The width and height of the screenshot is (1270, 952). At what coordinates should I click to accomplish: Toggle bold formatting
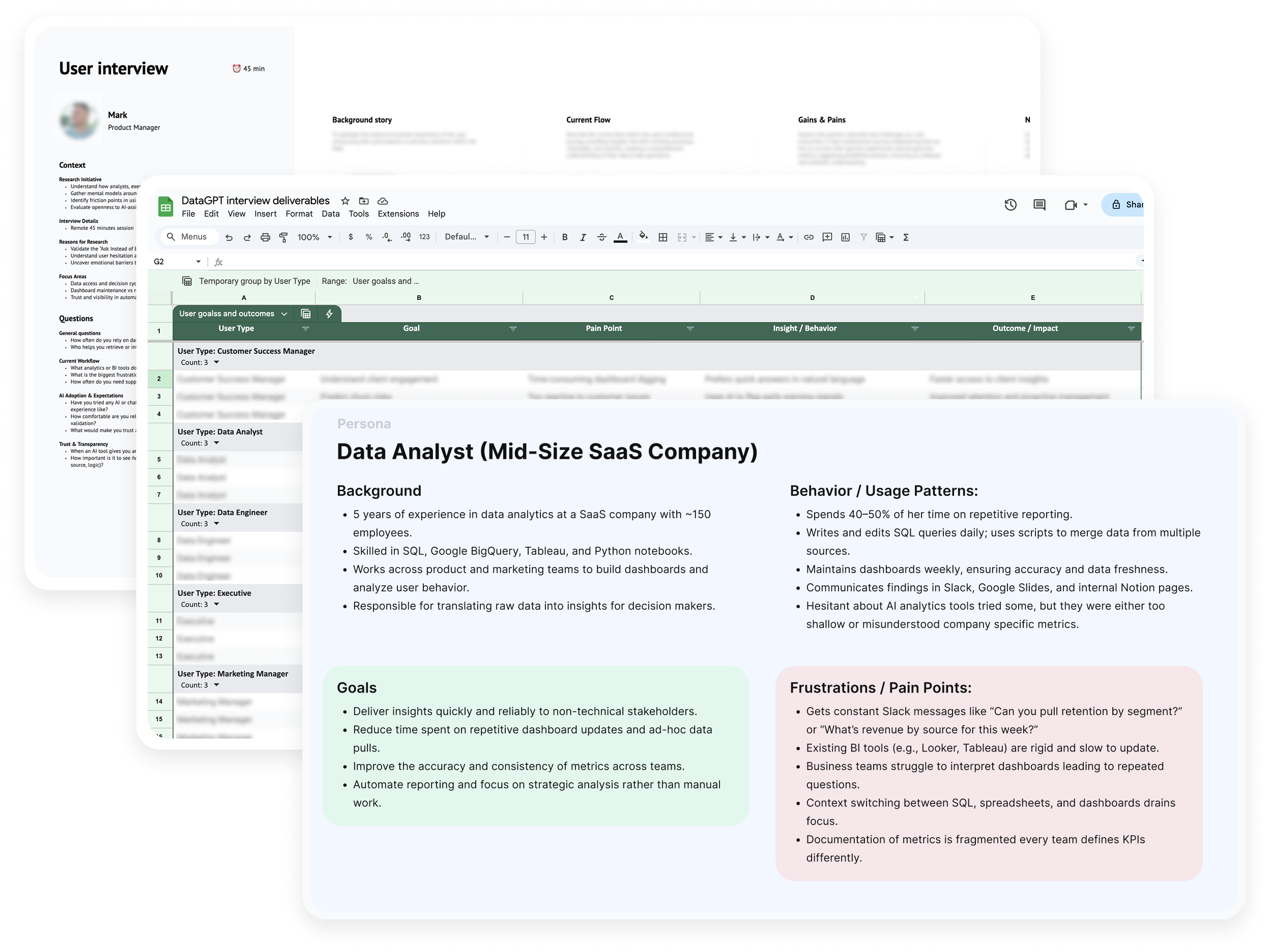pyautogui.click(x=564, y=237)
